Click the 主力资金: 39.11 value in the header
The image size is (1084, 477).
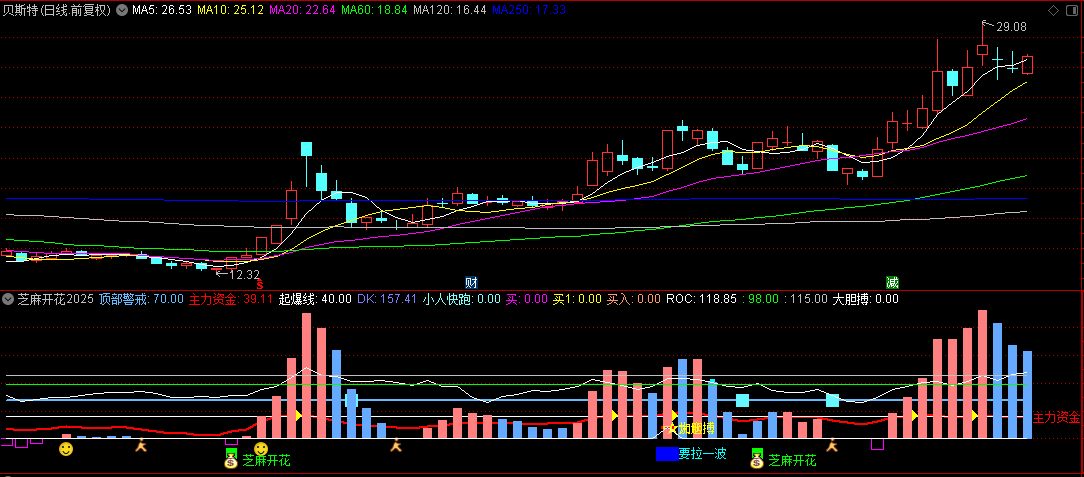click(x=231, y=299)
